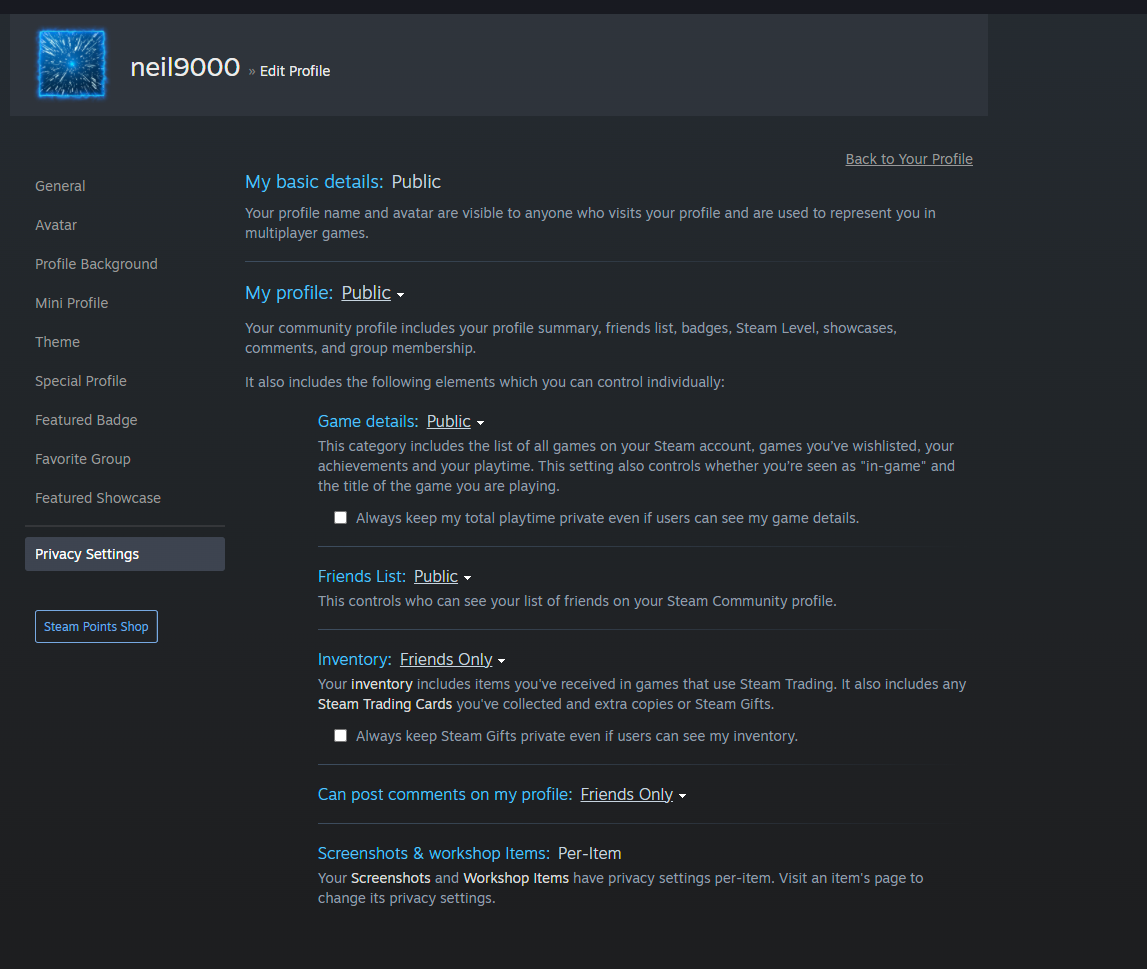Click the Per-Item value text
Image resolution: width=1147 pixels, height=969 pixels.
(x=590, y=853)
